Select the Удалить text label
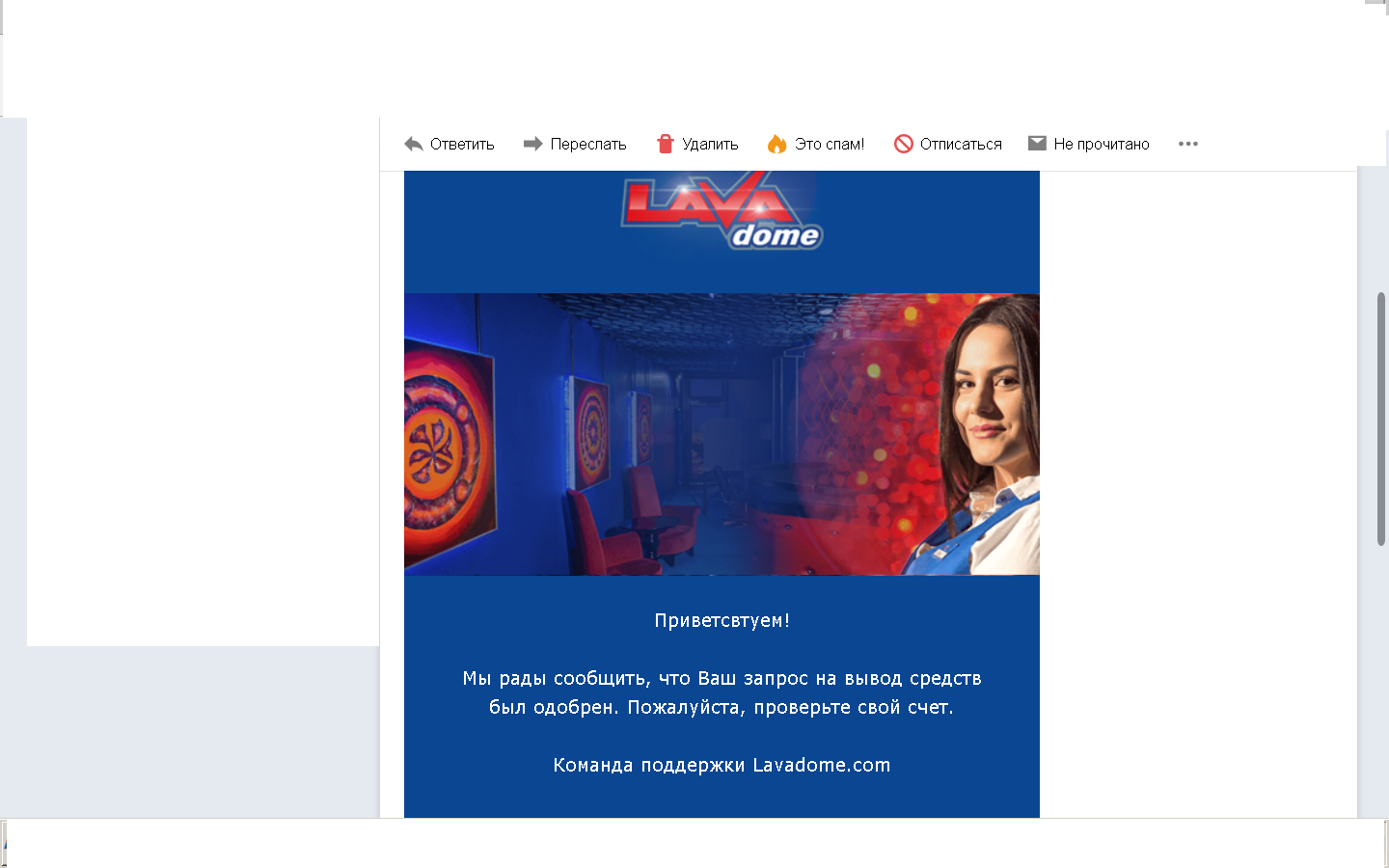This screenshot has height=868, width=1389. (x=710, y=144)
